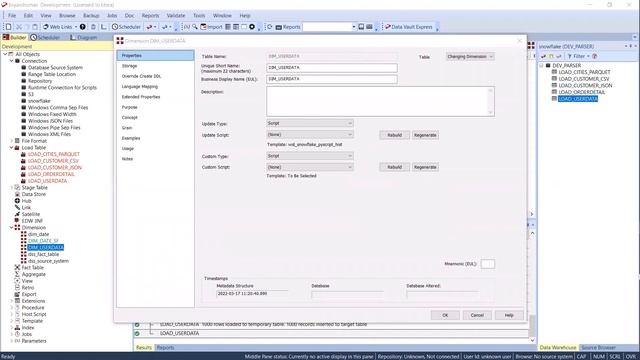The width and height of the screenshot is (640, 360).
Task: Expand the Stage Table node
Action: (x=11, y=188)
